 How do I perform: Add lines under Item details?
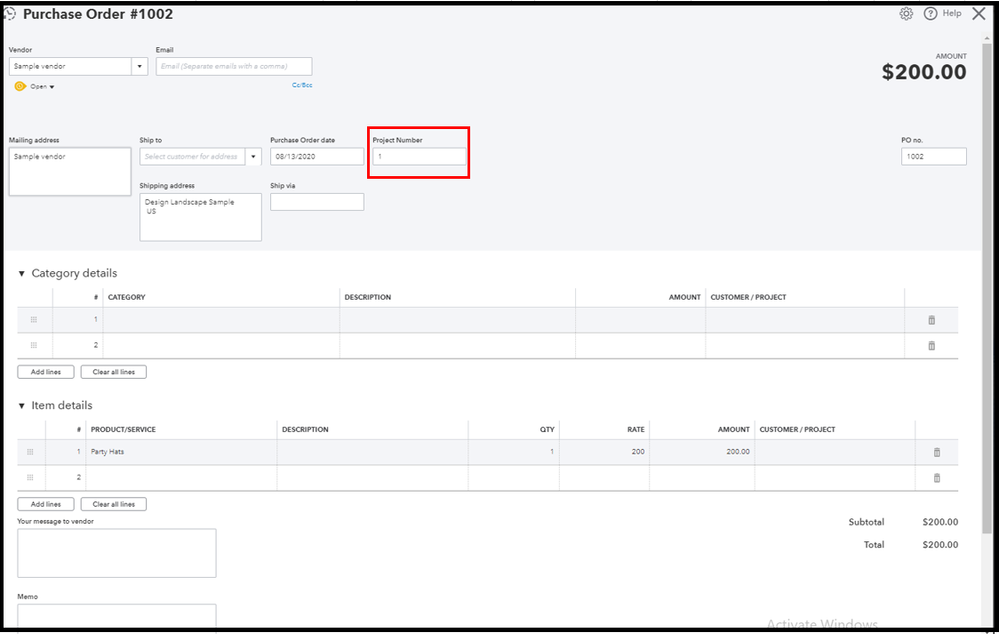click(46, 504)
